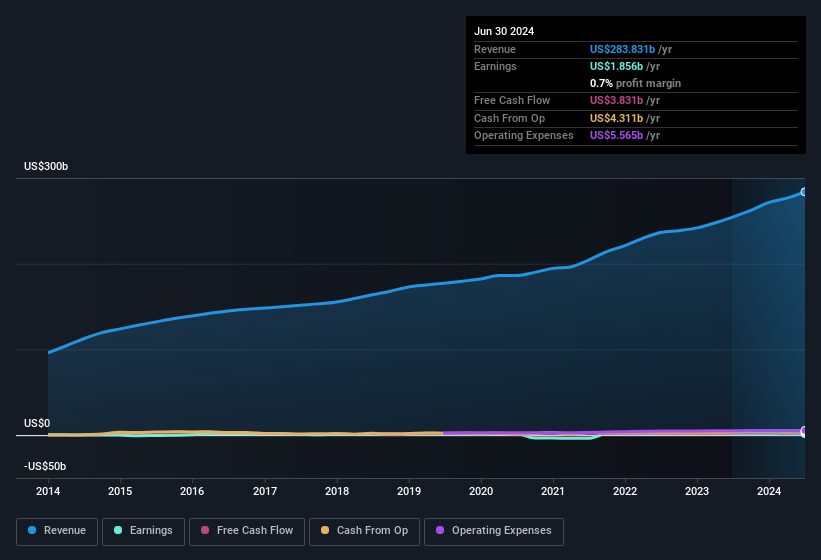821x560 pixels.
Task: Select the 2016 x-axis label
Action: click(192, 491)
